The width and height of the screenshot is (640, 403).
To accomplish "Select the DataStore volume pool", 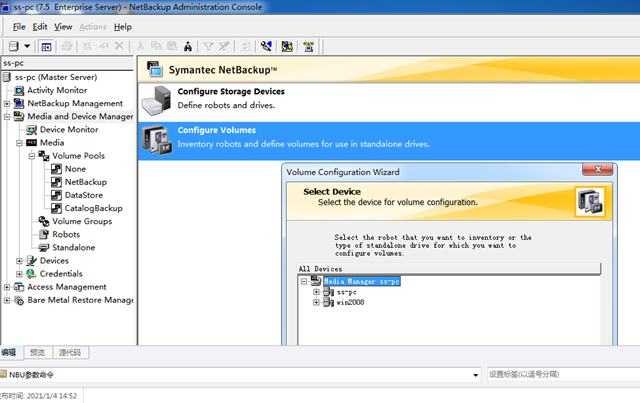I will [x=84, y=195].
